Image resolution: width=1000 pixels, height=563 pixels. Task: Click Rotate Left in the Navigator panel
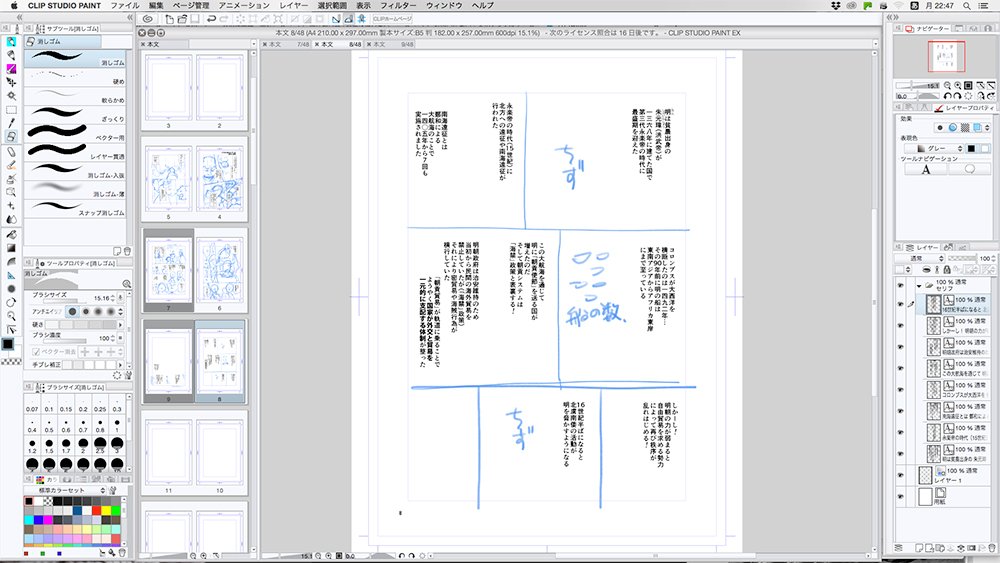[x=948, y=96]
